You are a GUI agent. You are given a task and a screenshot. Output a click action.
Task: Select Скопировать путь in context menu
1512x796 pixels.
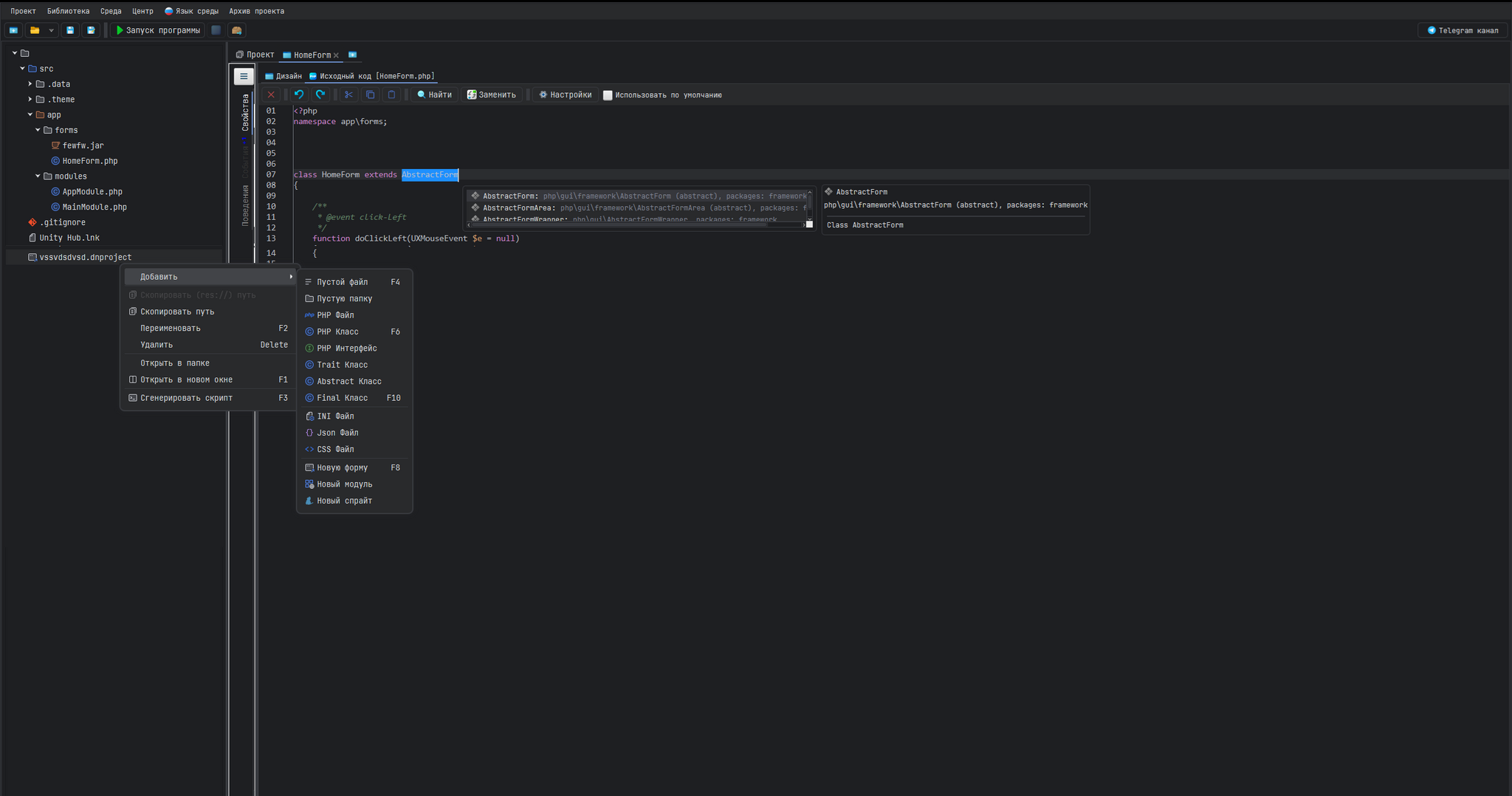tap(210, 312)
